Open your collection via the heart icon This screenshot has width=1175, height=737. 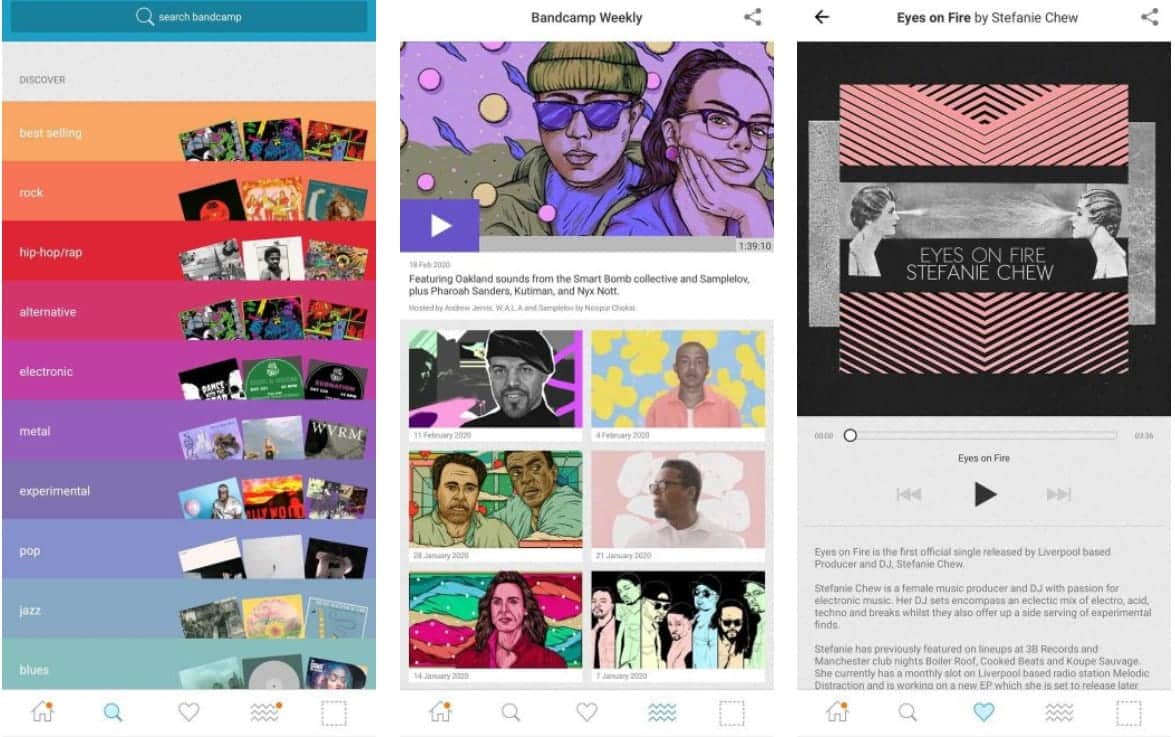coord(187,712)
